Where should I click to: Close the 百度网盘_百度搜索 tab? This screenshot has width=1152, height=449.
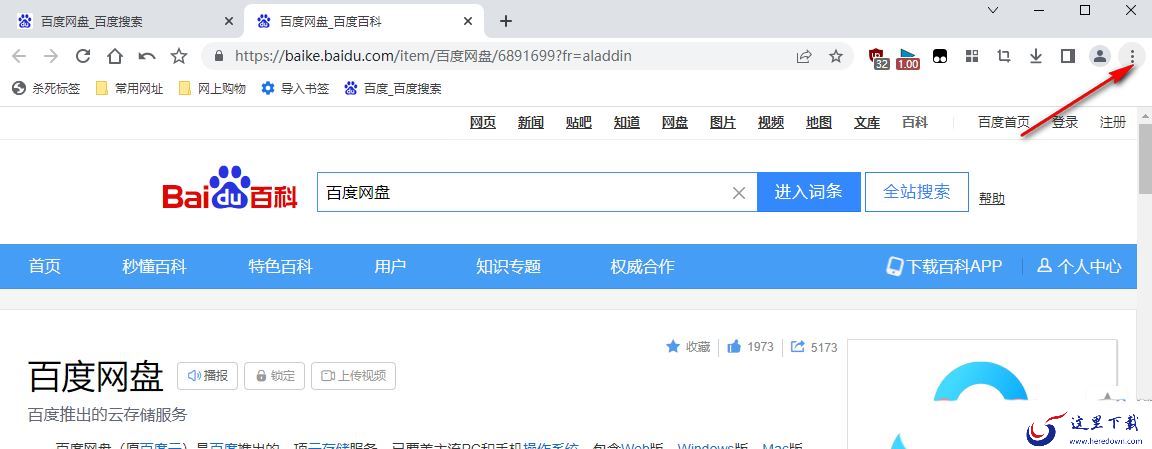[x=228, y=21]
